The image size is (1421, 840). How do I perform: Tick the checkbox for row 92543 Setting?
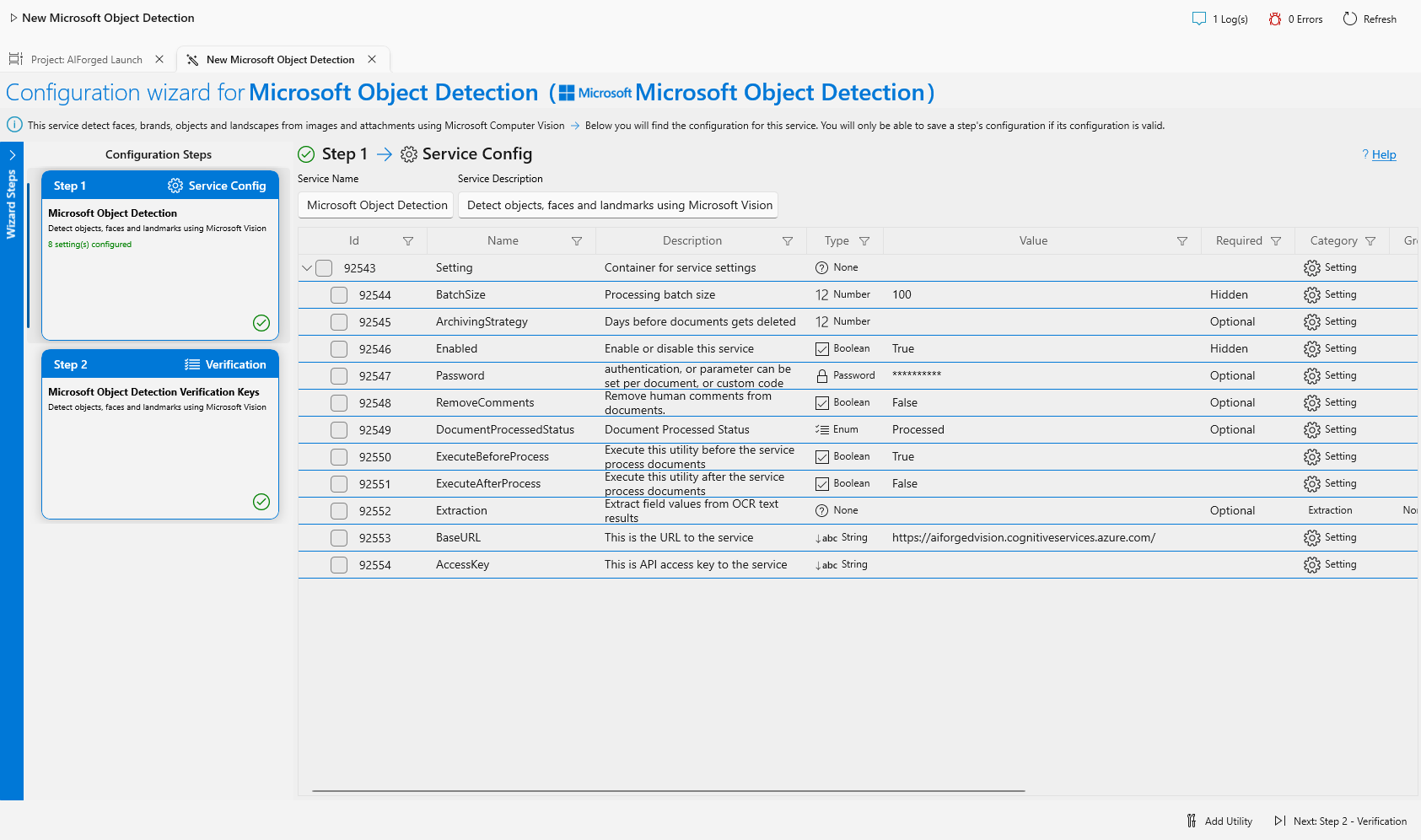pos(324,268)
